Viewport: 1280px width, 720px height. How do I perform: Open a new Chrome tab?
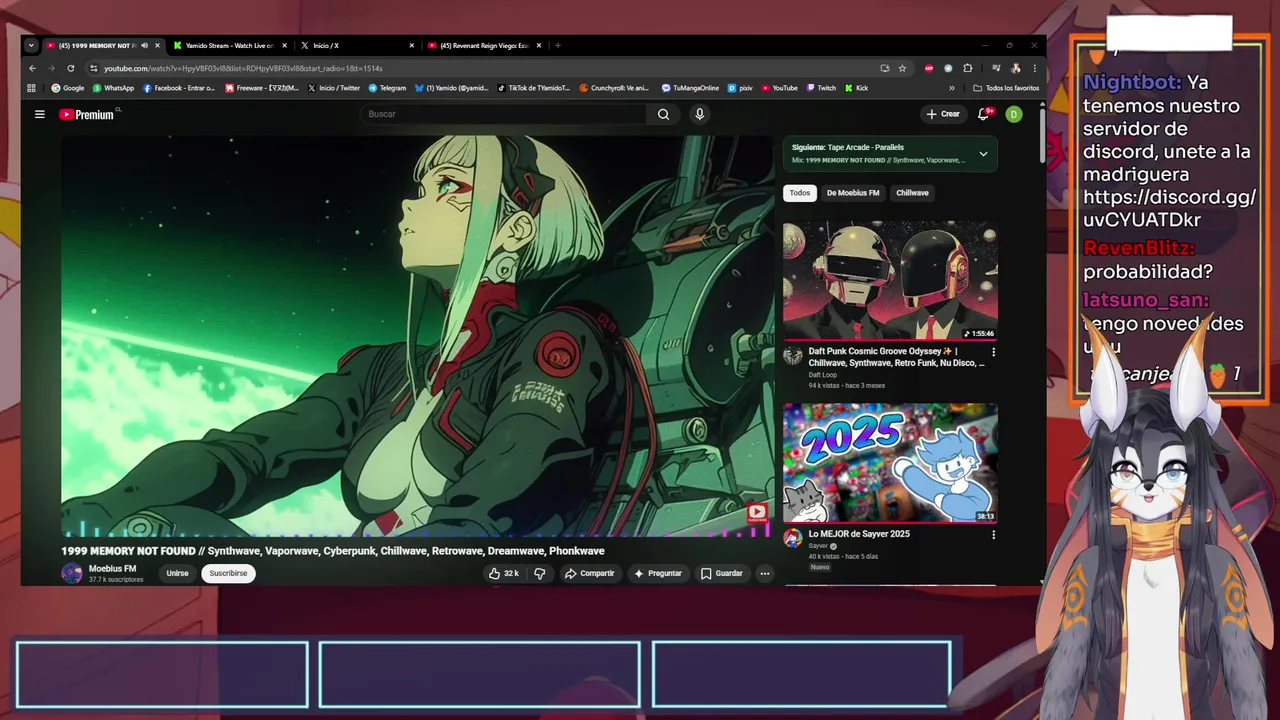point(558,45)
